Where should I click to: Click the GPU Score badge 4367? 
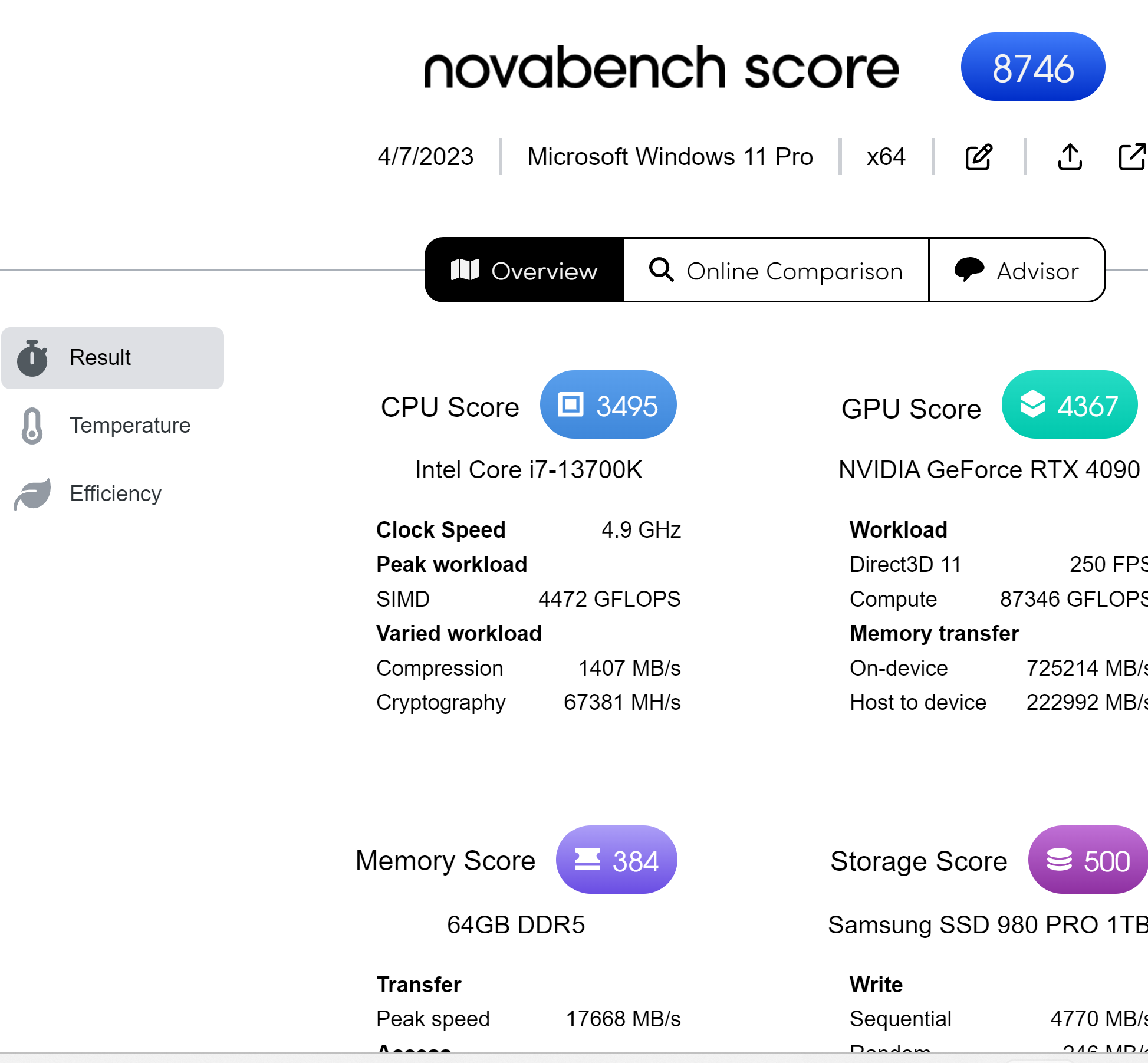(1070, 405)
